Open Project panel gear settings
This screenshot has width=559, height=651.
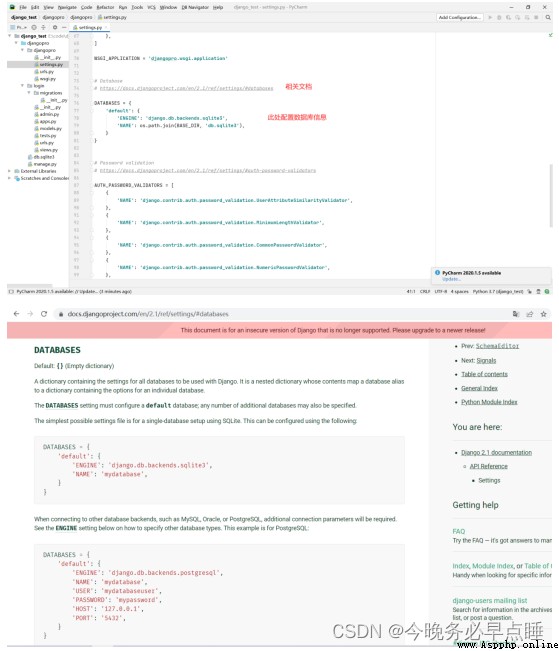pos(55,27)
